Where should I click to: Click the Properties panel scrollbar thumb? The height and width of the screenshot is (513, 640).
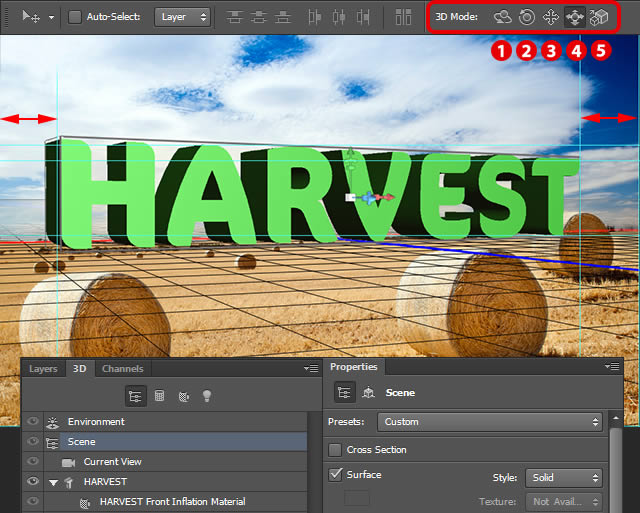point(616,469)
